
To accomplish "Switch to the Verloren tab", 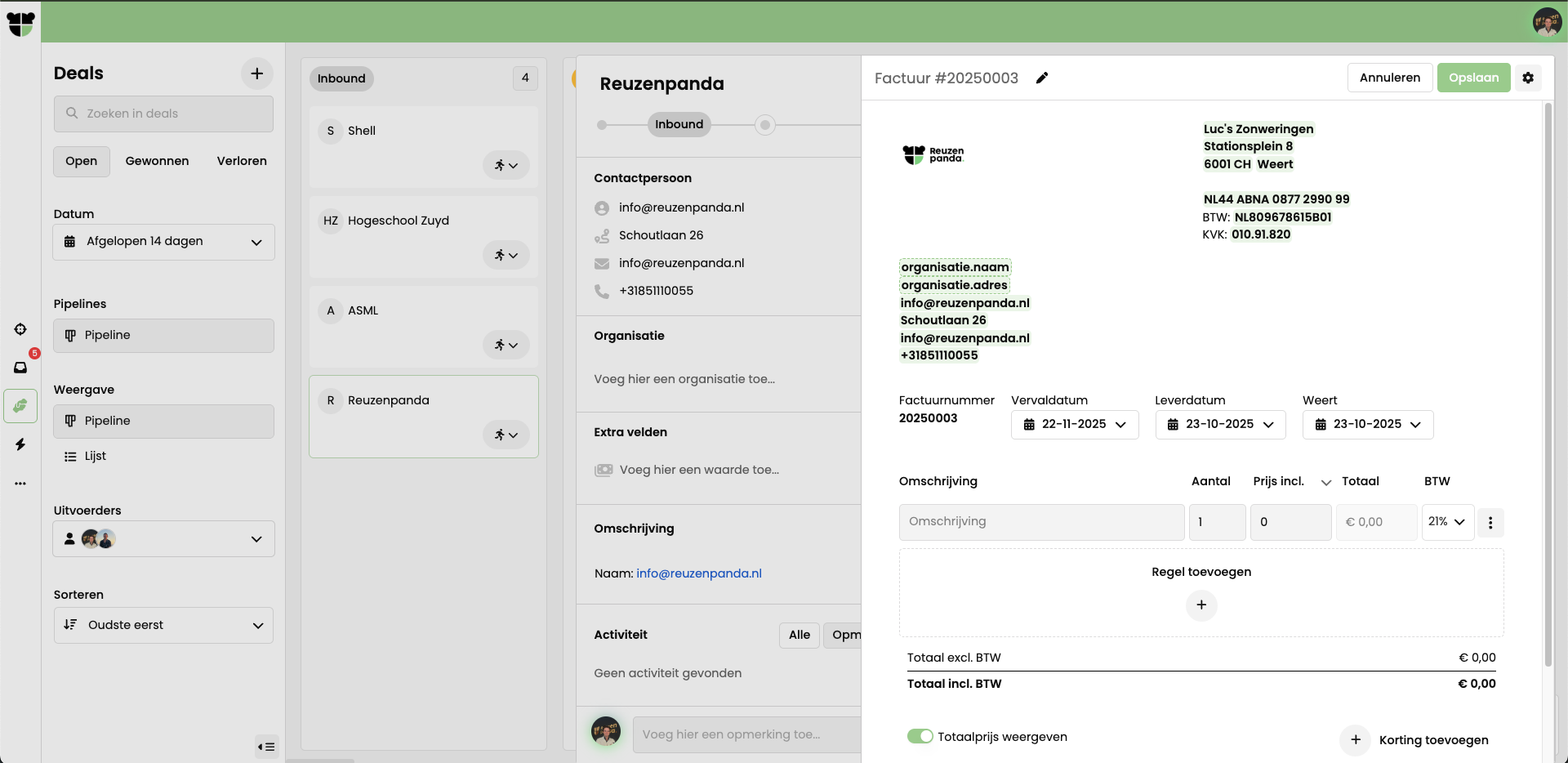I will [x=242, y=161].
